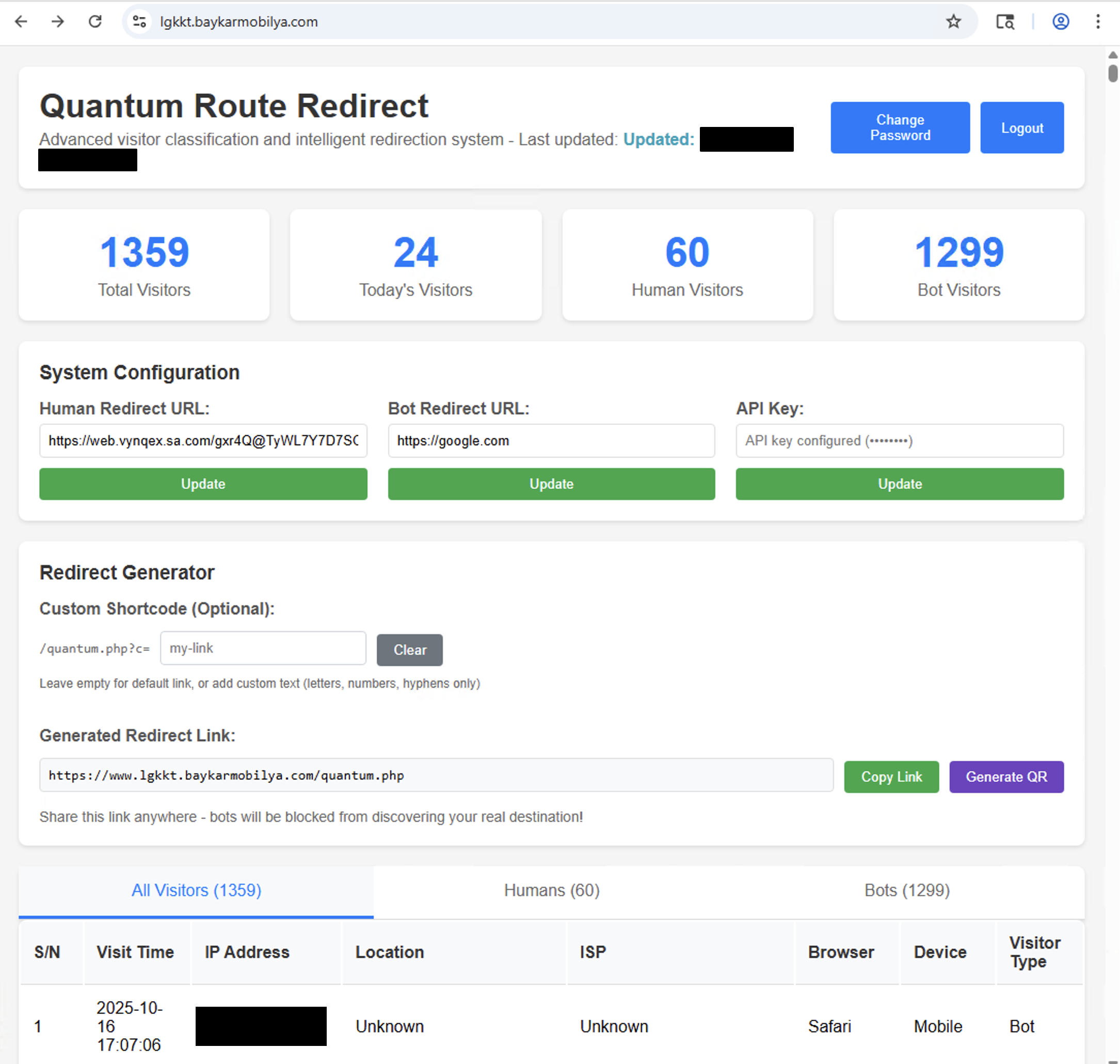Copy the generated redirect link
The image size is (1120, 1064).
[x=891, y=777]
